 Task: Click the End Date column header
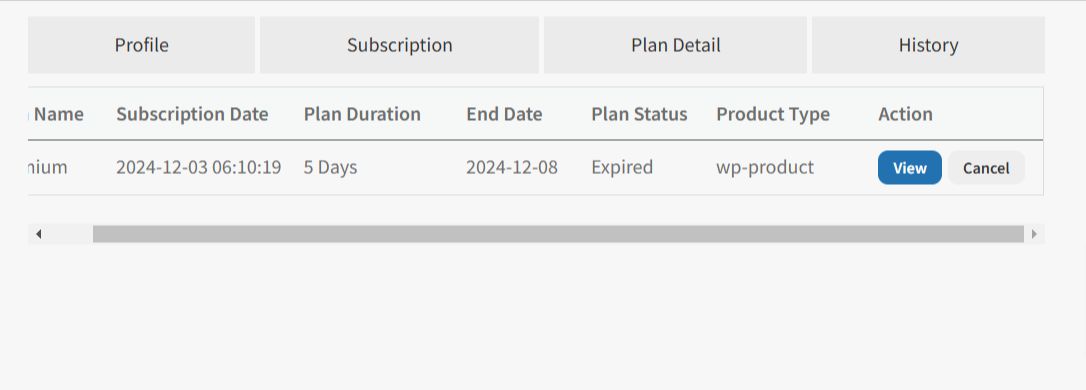tap(504, 114)
